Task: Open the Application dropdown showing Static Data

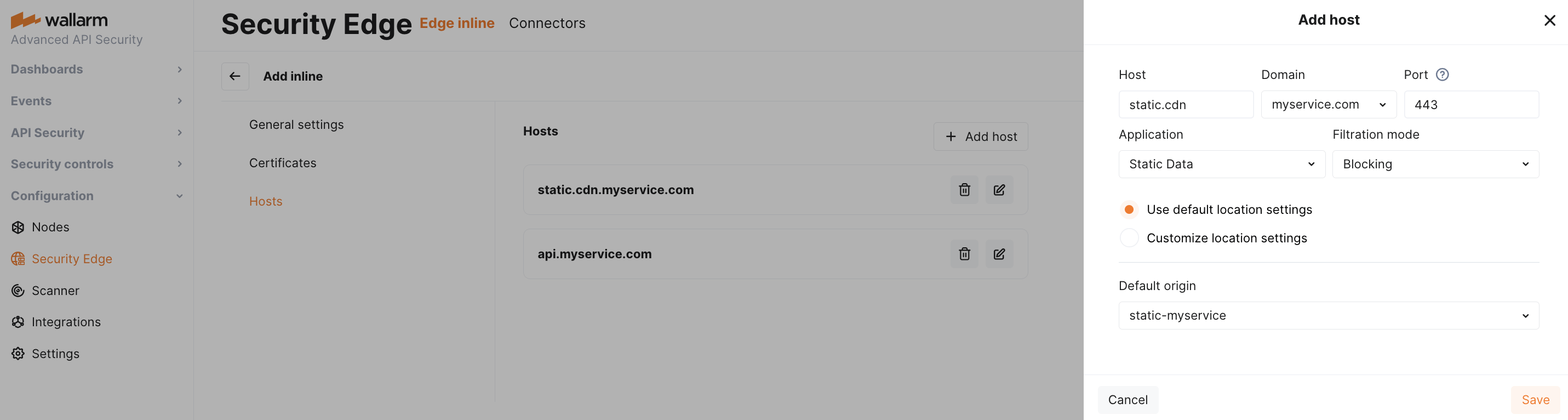Action: point(1222,164)
